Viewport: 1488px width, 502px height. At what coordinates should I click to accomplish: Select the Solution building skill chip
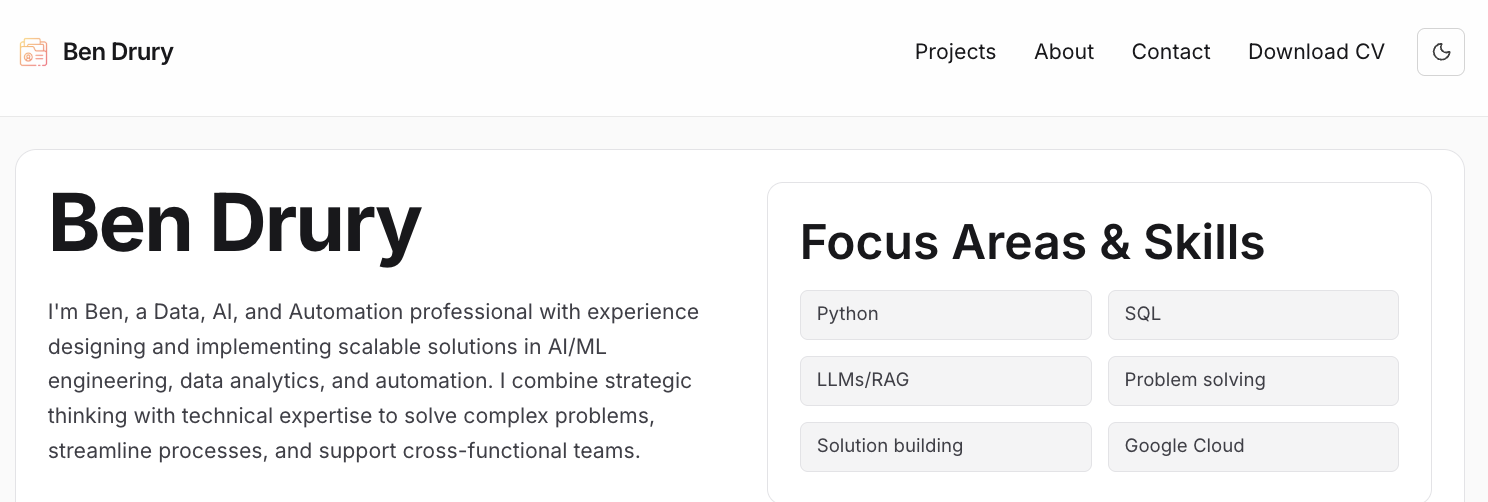coord(945,447)
